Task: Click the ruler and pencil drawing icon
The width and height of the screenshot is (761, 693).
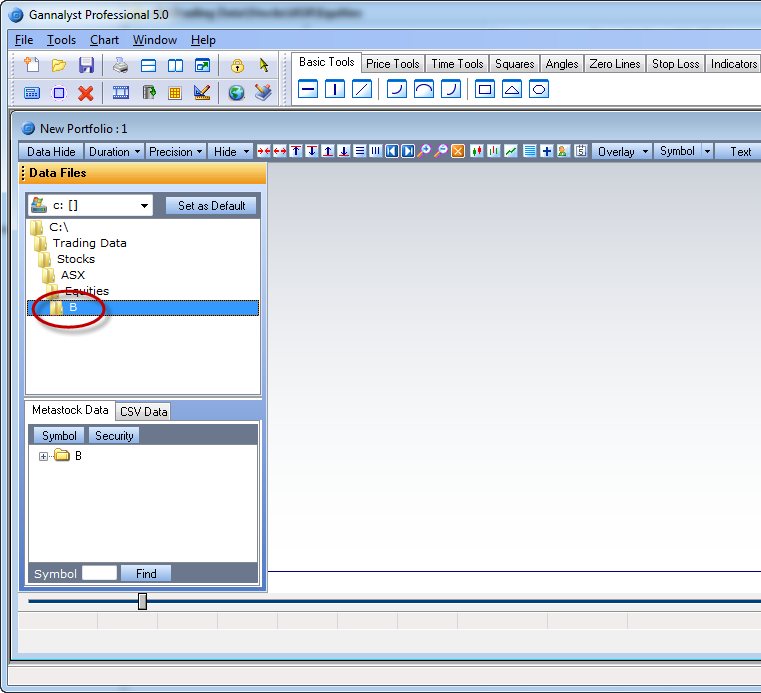Action: (x=202, y=92)
